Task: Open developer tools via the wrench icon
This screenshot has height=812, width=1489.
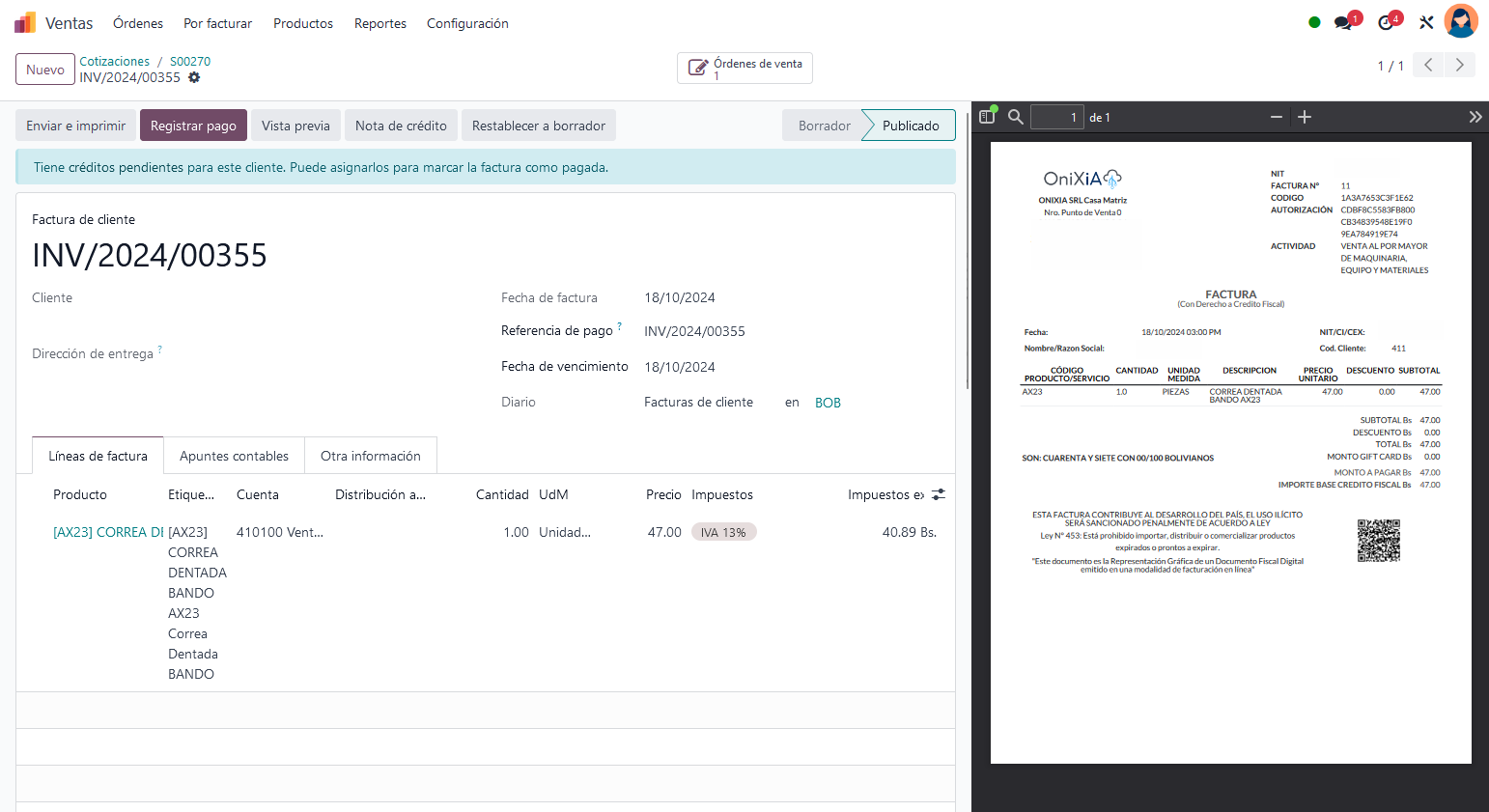Action: tap(1426, 21)
